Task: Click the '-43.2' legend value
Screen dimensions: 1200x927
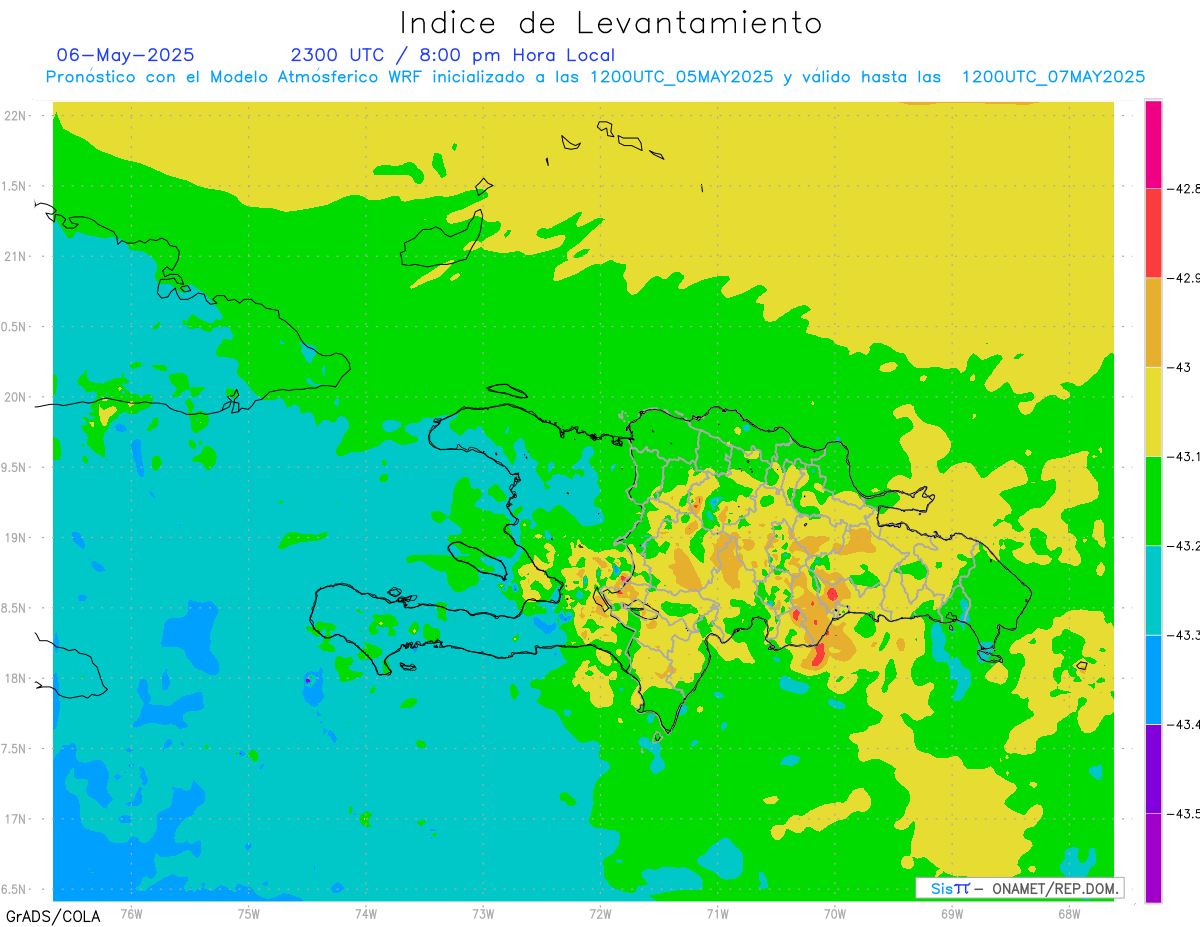Action: pos(1183,545)
